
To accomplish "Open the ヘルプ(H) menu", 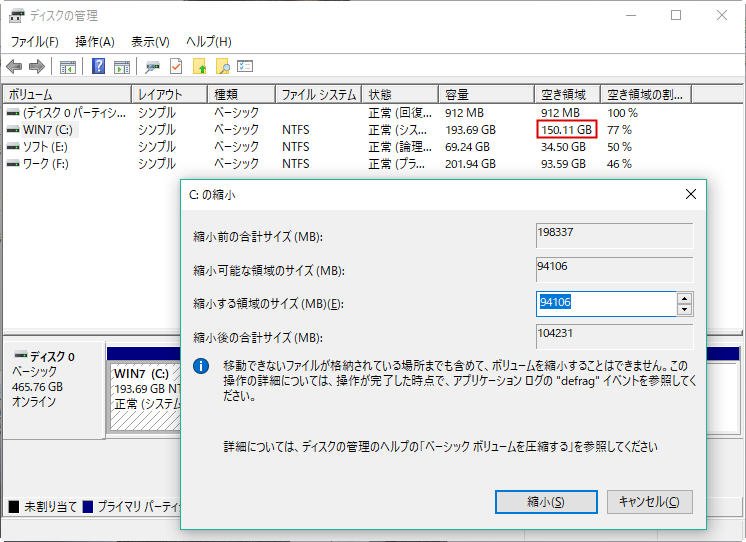I will (x=209, y=42).
